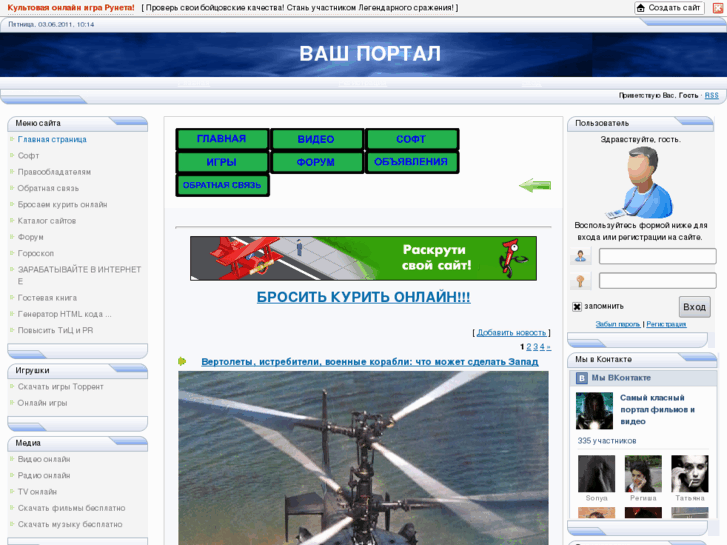Close the top advertisement bar
The width and height of the screenshot is (727, 545).
pos(717,8)
